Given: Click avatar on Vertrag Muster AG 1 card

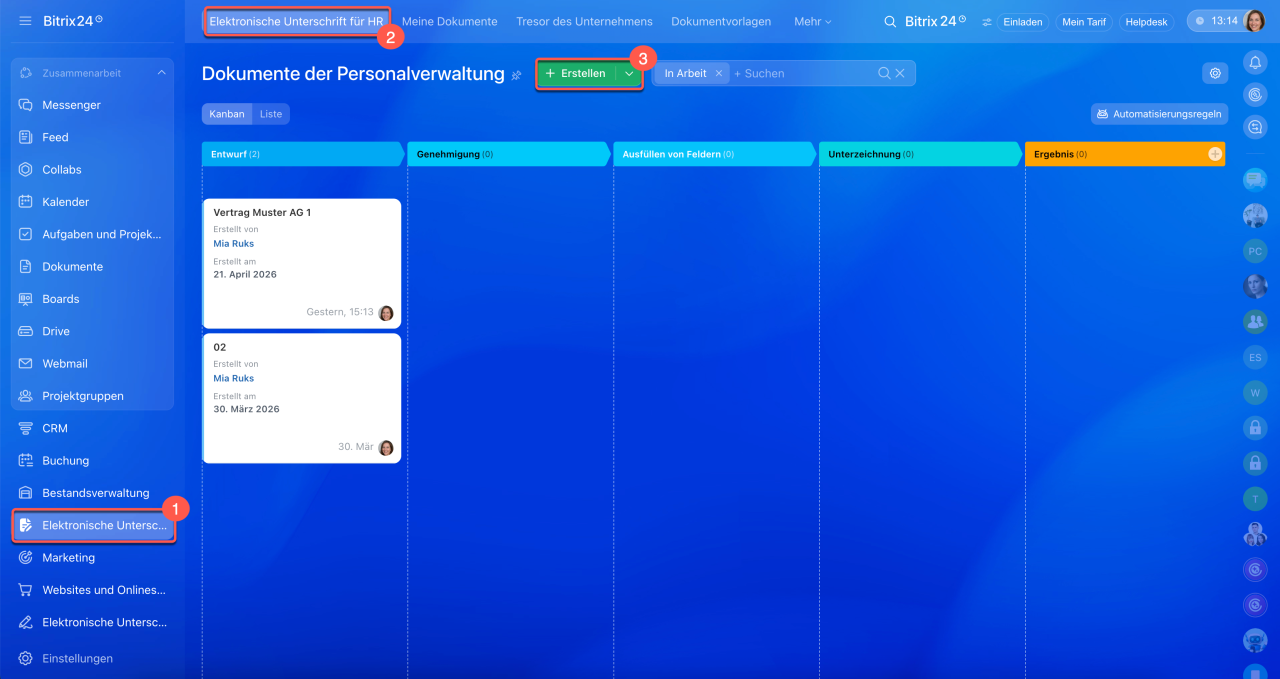Looking at the screenshot, I should tap(386, 313).
